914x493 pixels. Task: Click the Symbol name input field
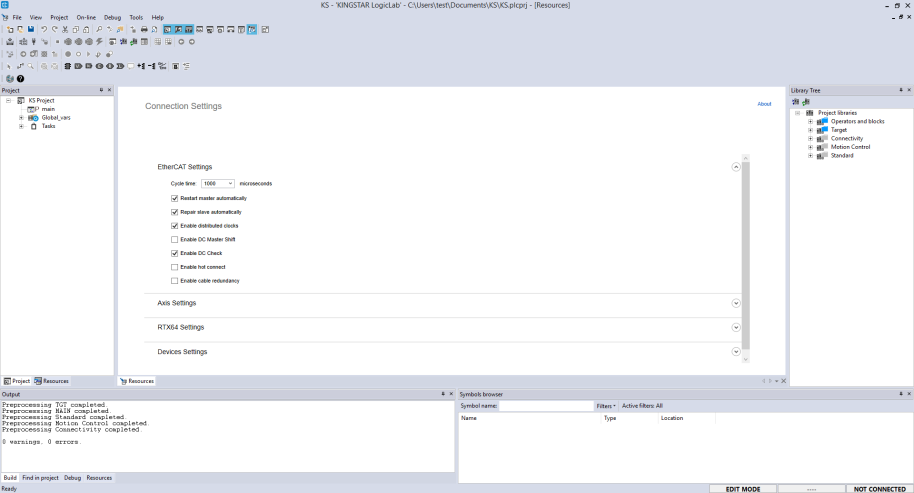546,406
